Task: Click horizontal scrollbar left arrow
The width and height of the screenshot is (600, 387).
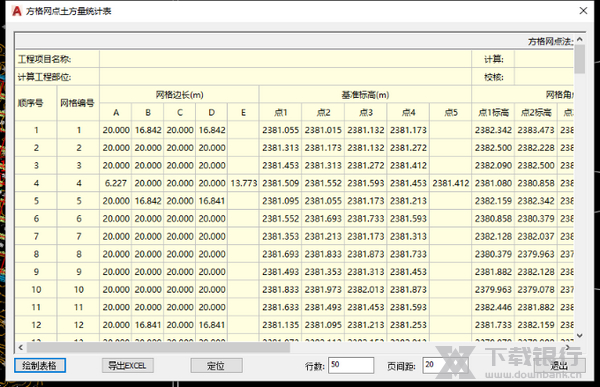Action: [x=21, y=347]
